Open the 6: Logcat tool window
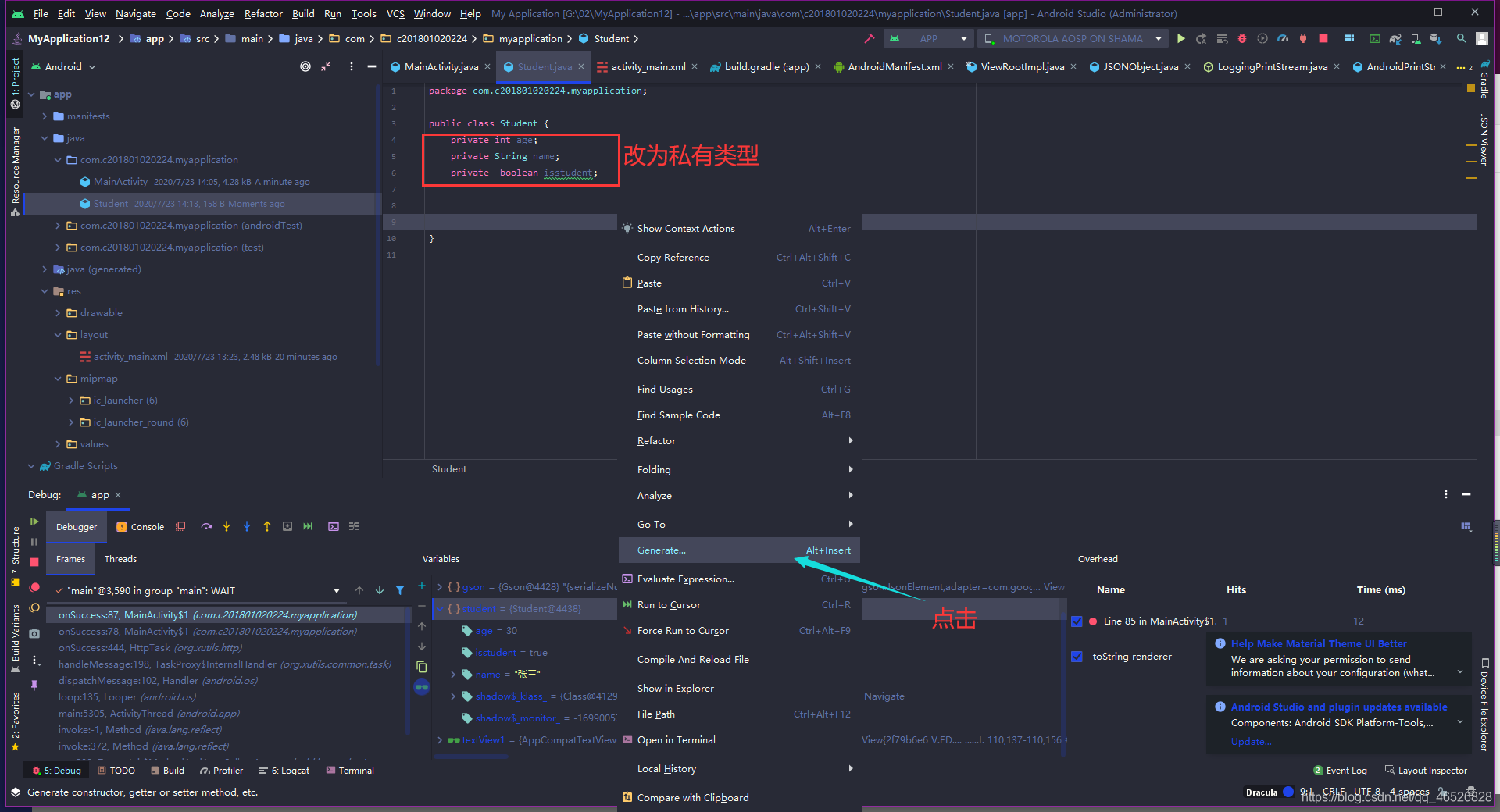 [284, 771]
